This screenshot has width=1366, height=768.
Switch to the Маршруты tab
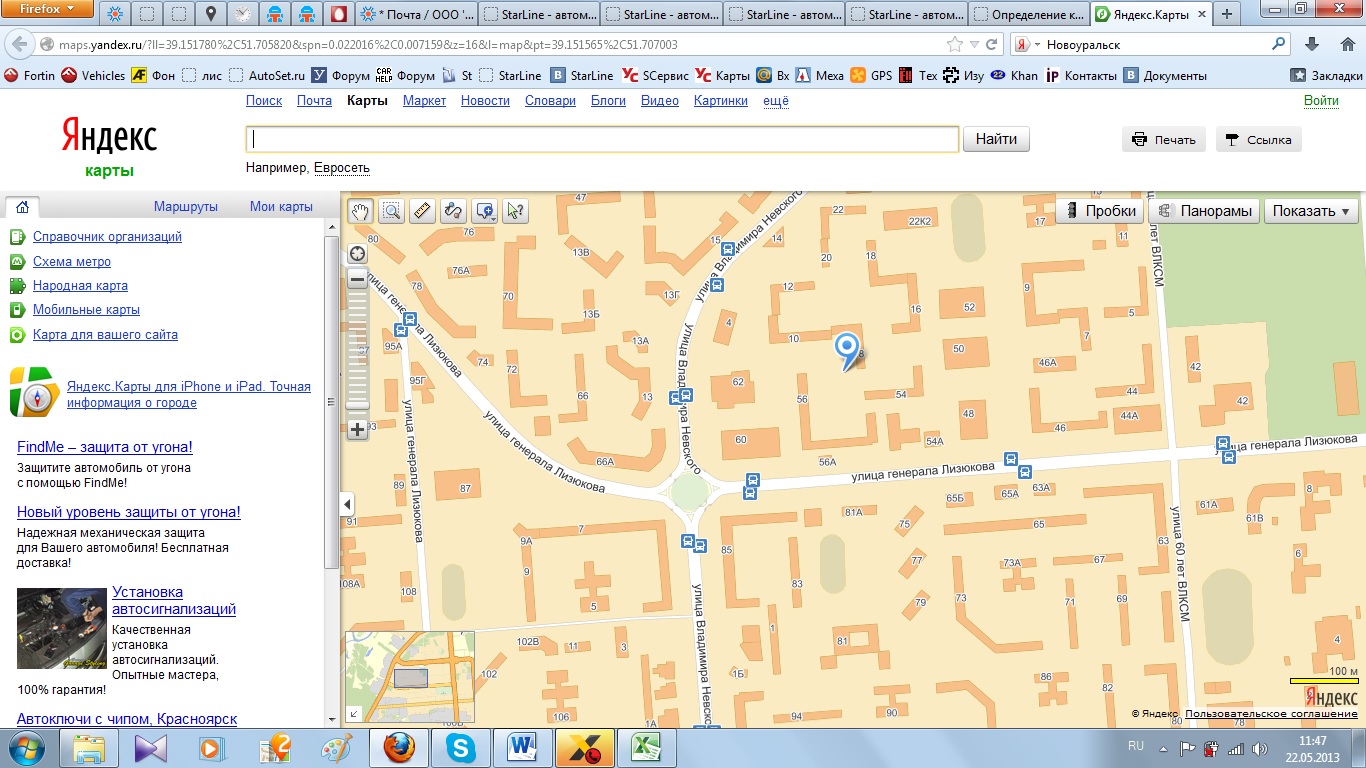[185, 207]
